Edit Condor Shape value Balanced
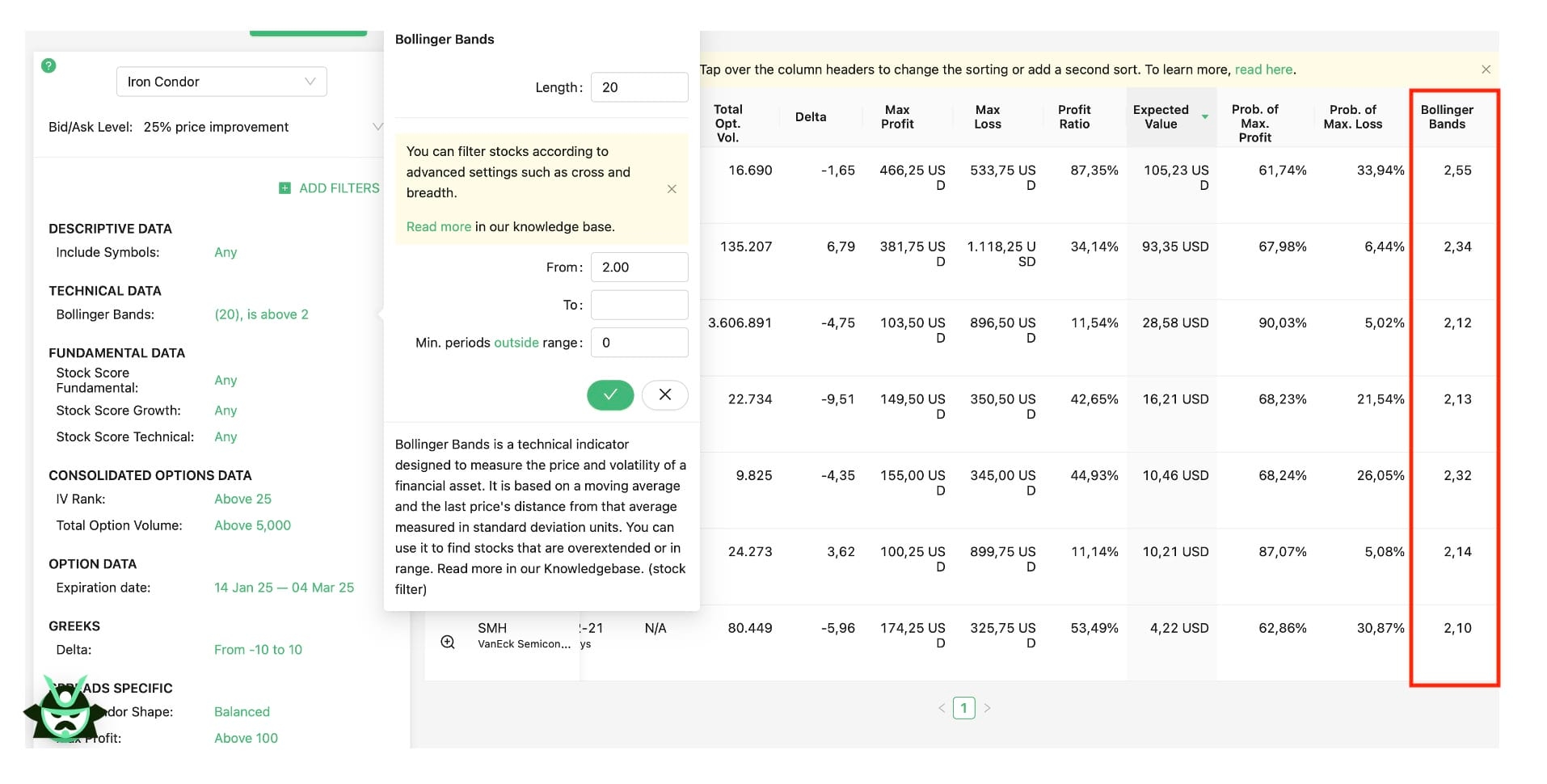Screen dimensions: 1547x784 [x=242, y=712]
